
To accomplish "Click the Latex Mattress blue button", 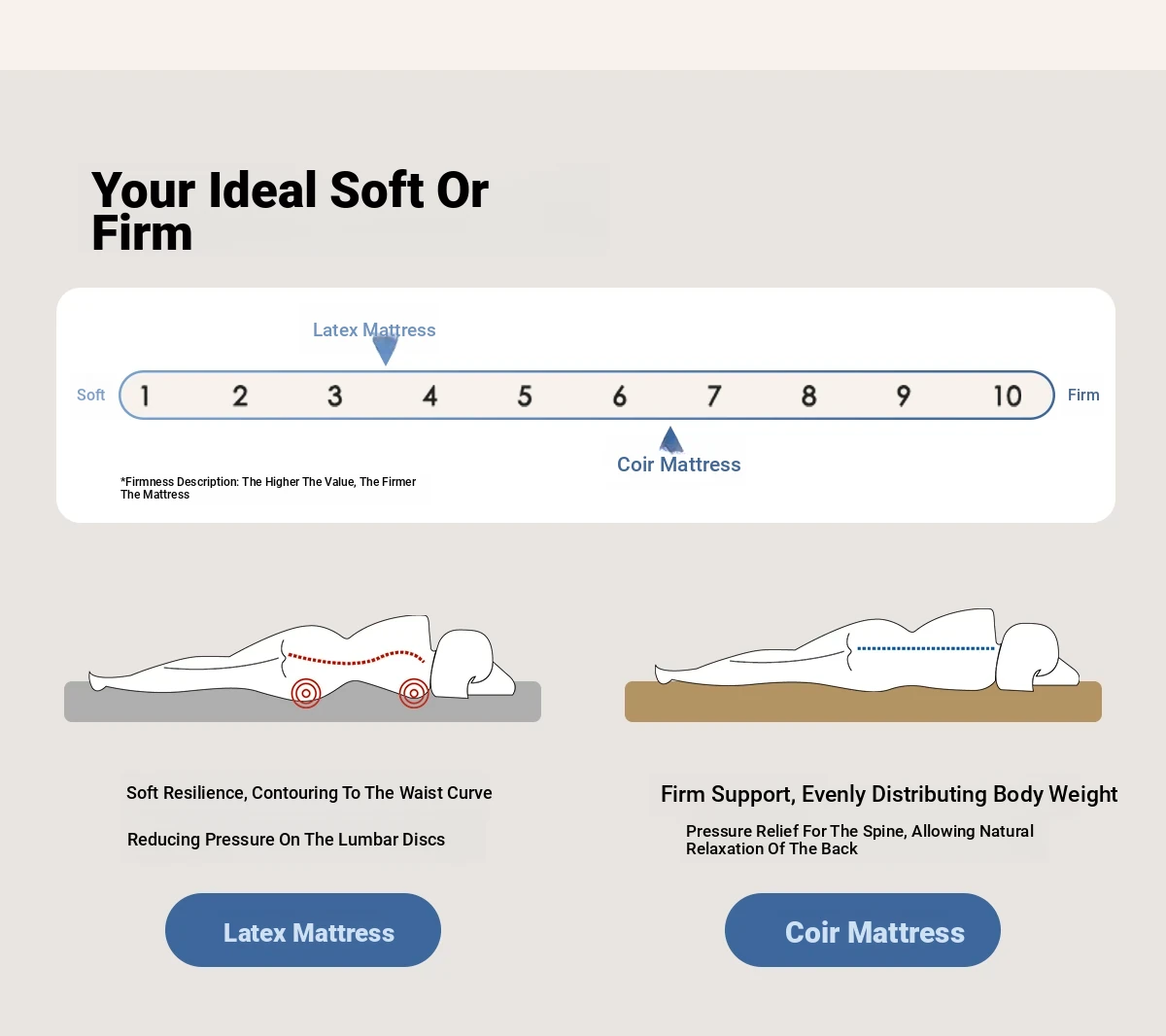I will (x=303, y=930).
